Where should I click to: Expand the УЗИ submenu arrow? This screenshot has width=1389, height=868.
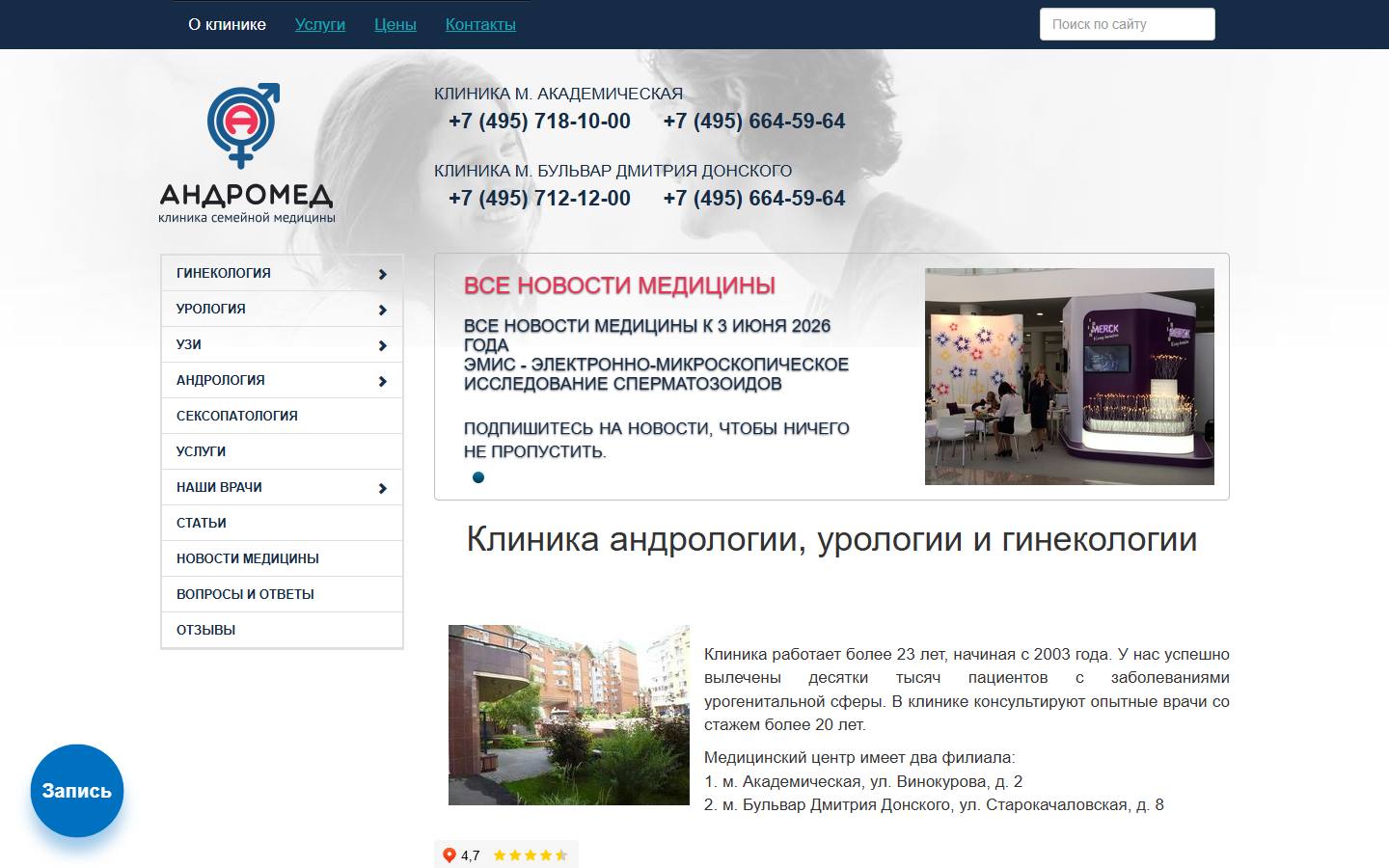coord(383,345)
